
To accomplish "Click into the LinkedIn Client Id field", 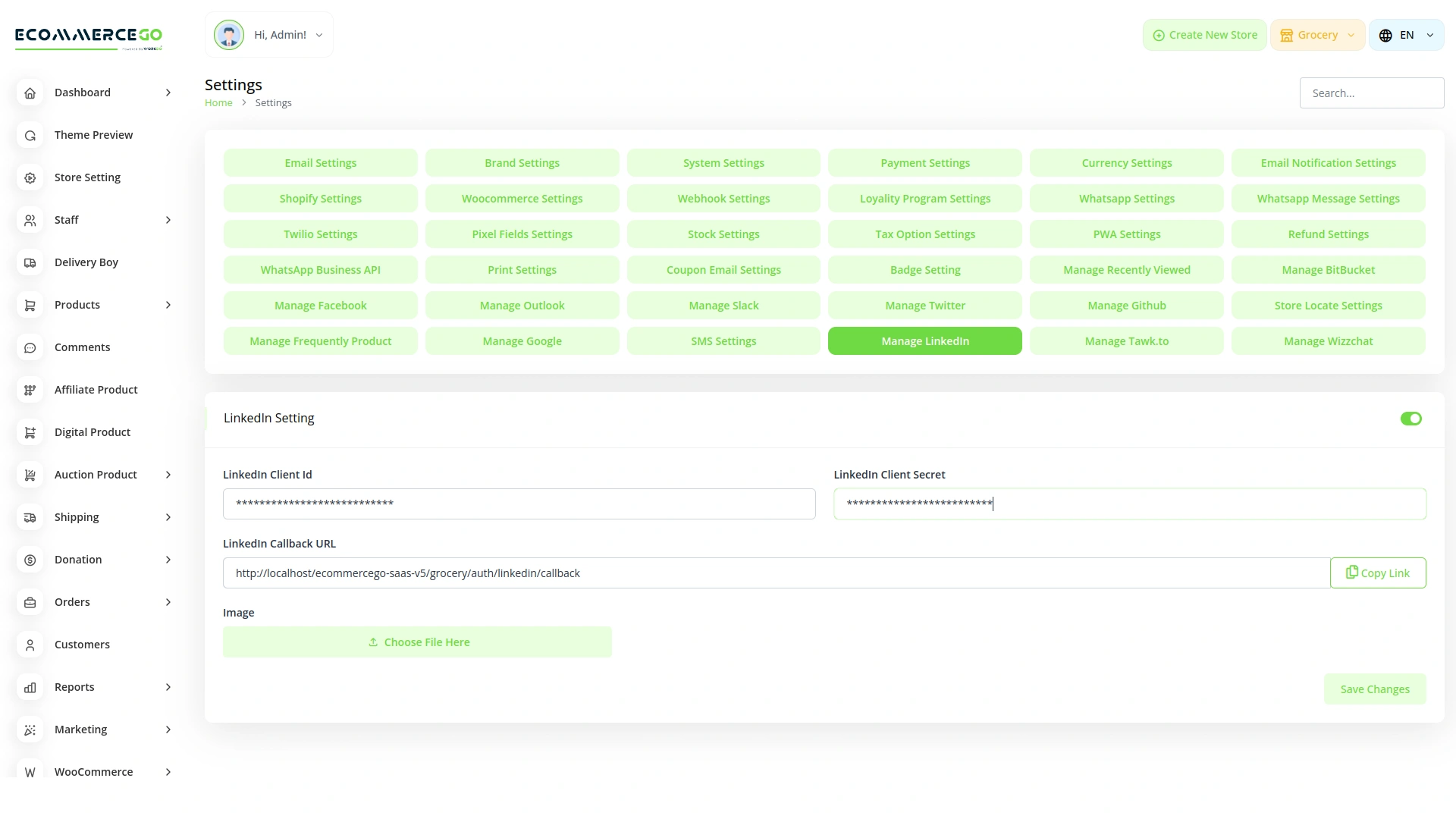I will click(519, 504).
